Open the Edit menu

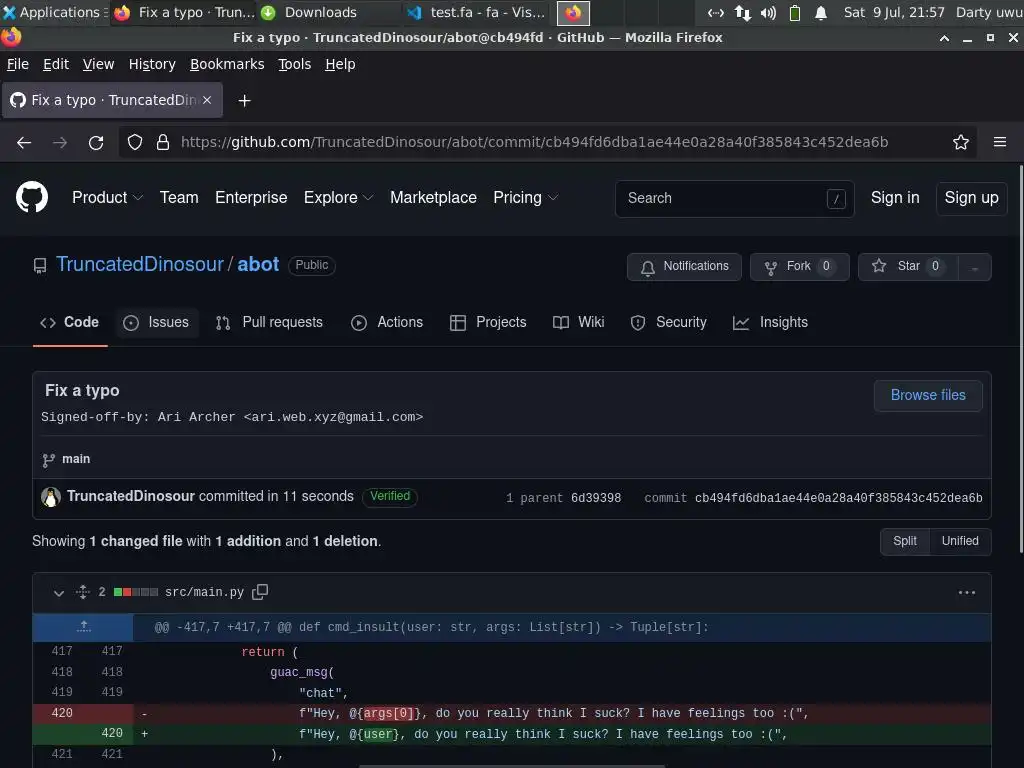click(56, 64)
